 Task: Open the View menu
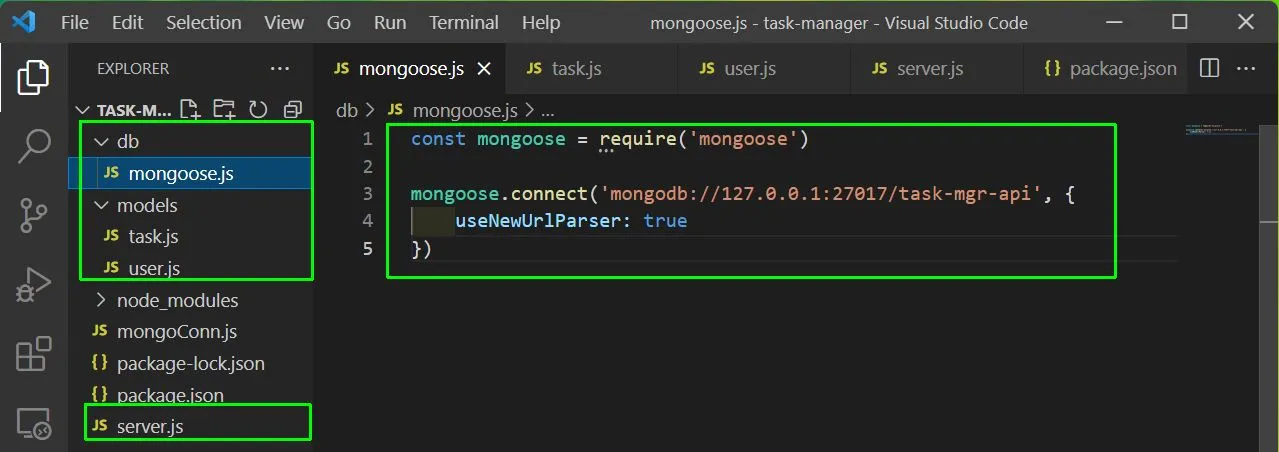coord(284,22)
